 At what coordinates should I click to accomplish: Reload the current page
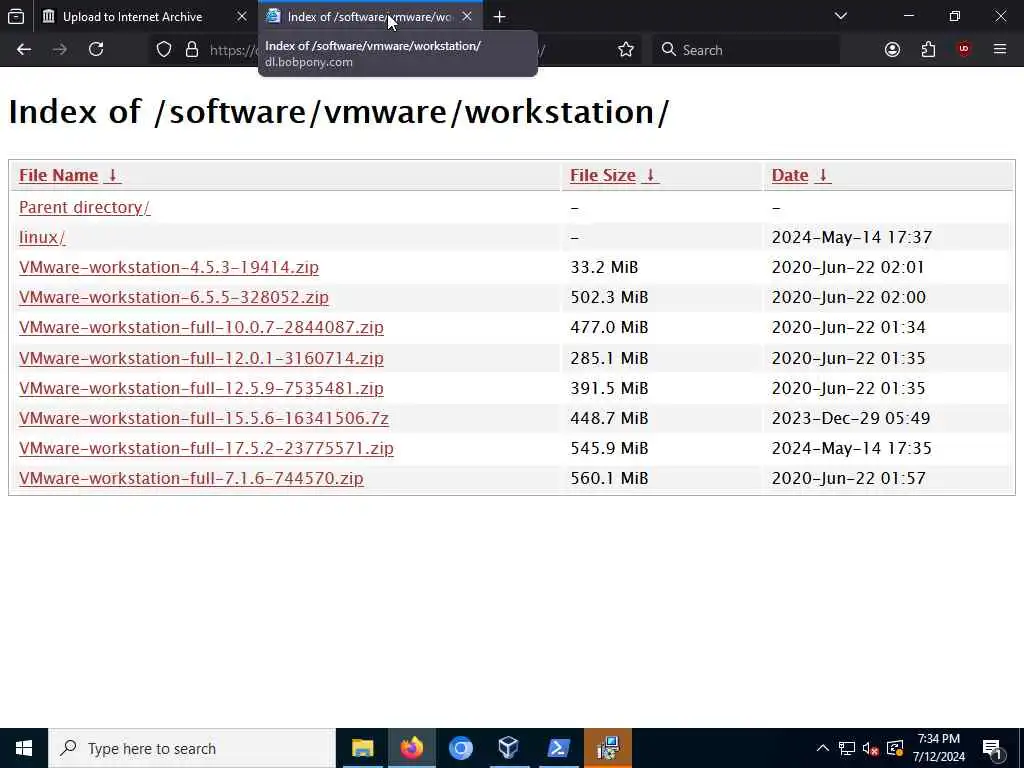(96, 50)
